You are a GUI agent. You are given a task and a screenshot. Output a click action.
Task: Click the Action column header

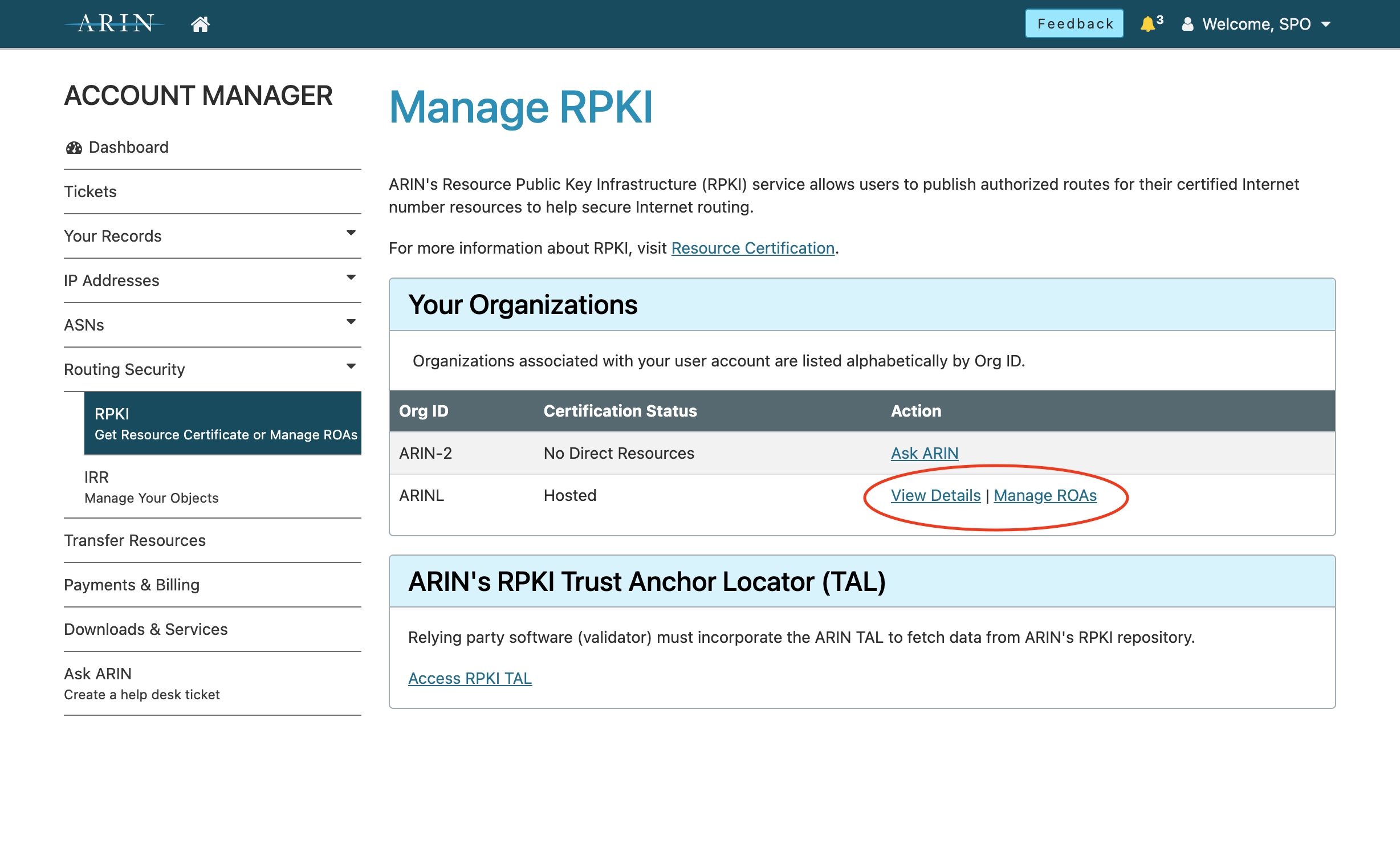pyautogui.click(x=916, y=411)
